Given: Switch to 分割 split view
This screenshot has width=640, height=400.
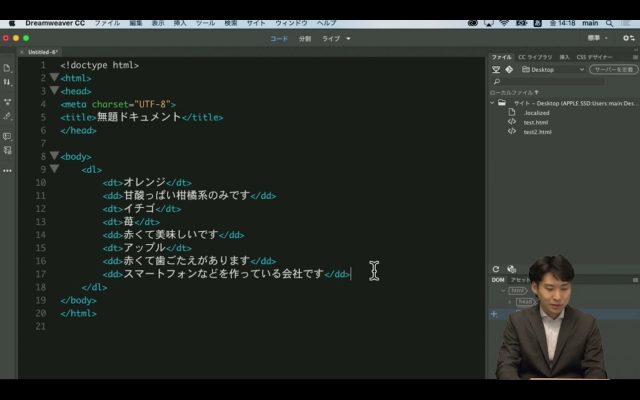Looking at the screenshot, I should point(305,38).
